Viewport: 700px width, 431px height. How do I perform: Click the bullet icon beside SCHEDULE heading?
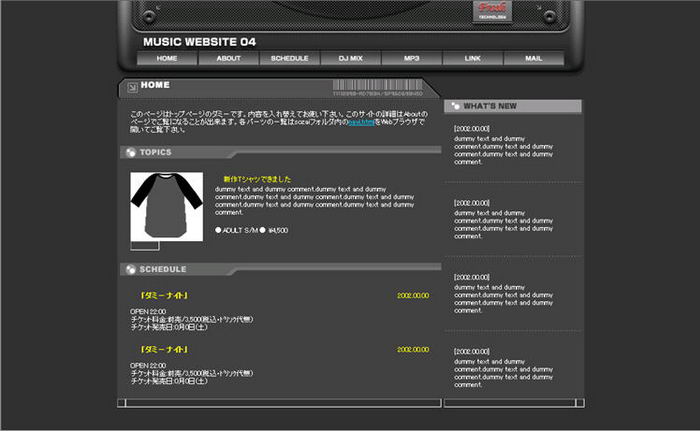pyautogui.click(x=131, y=269)
